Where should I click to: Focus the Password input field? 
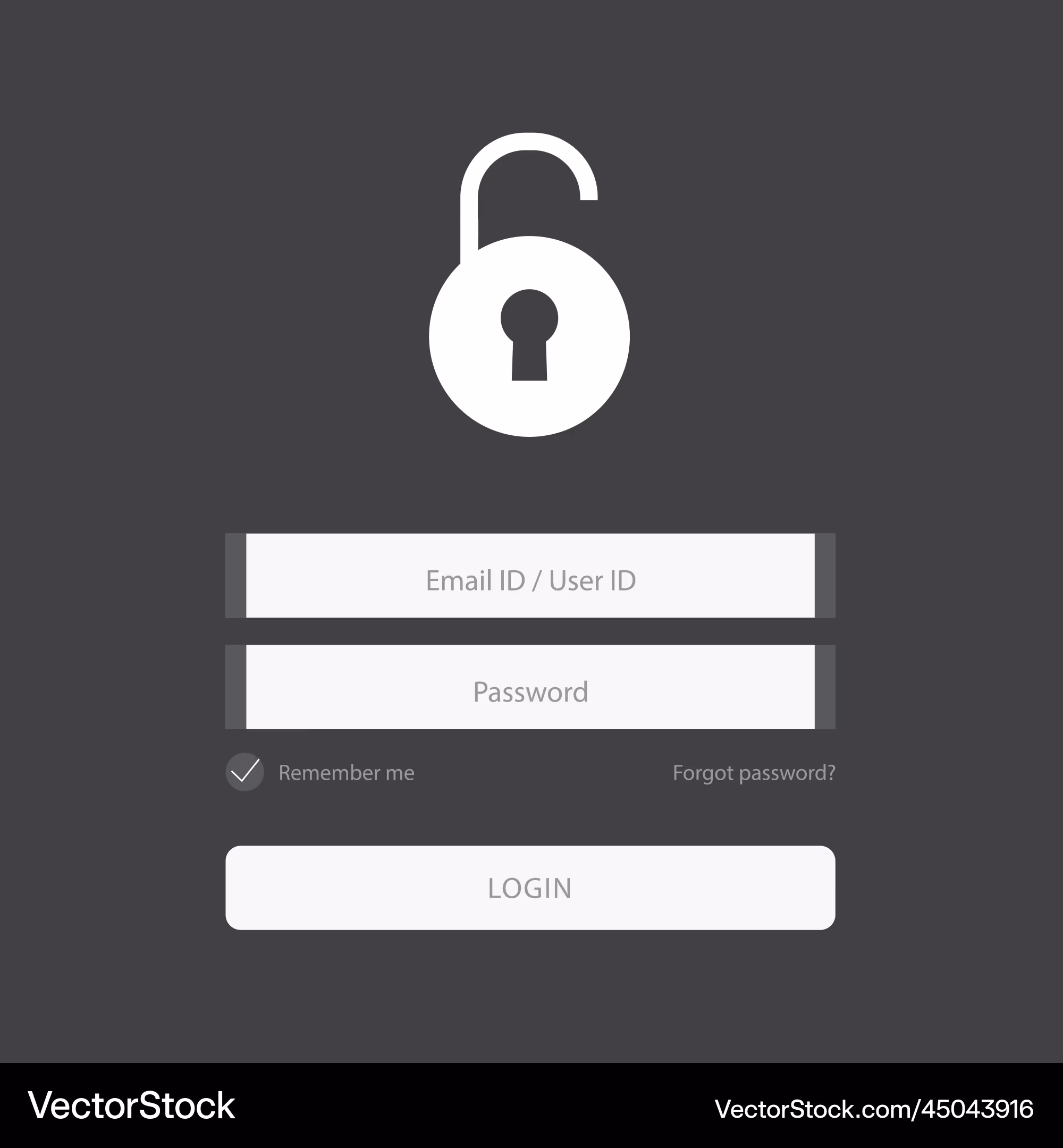(x=530, y=687)
